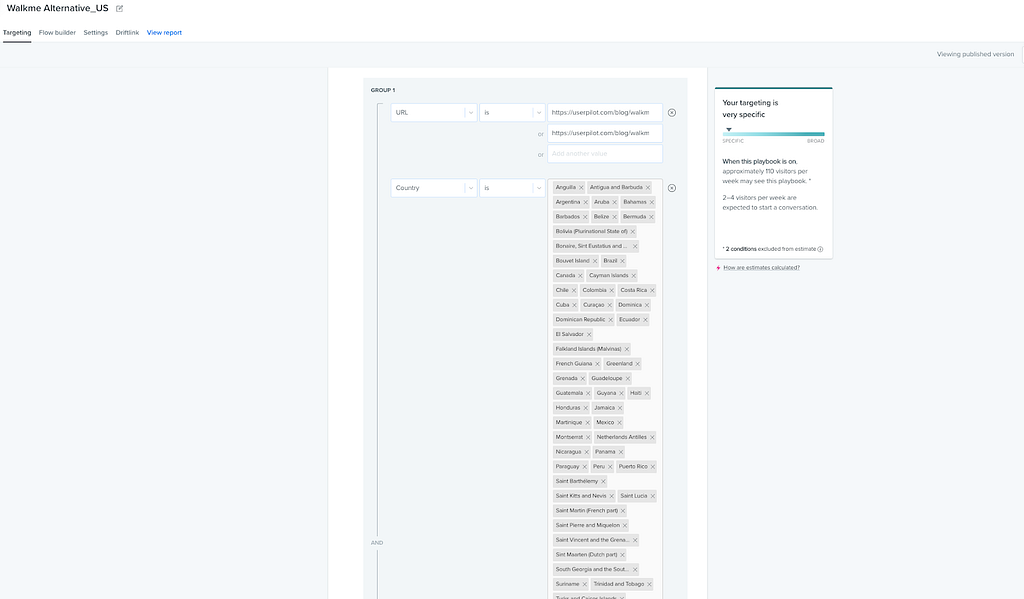Remove the Martinique tag

[587, 423]
